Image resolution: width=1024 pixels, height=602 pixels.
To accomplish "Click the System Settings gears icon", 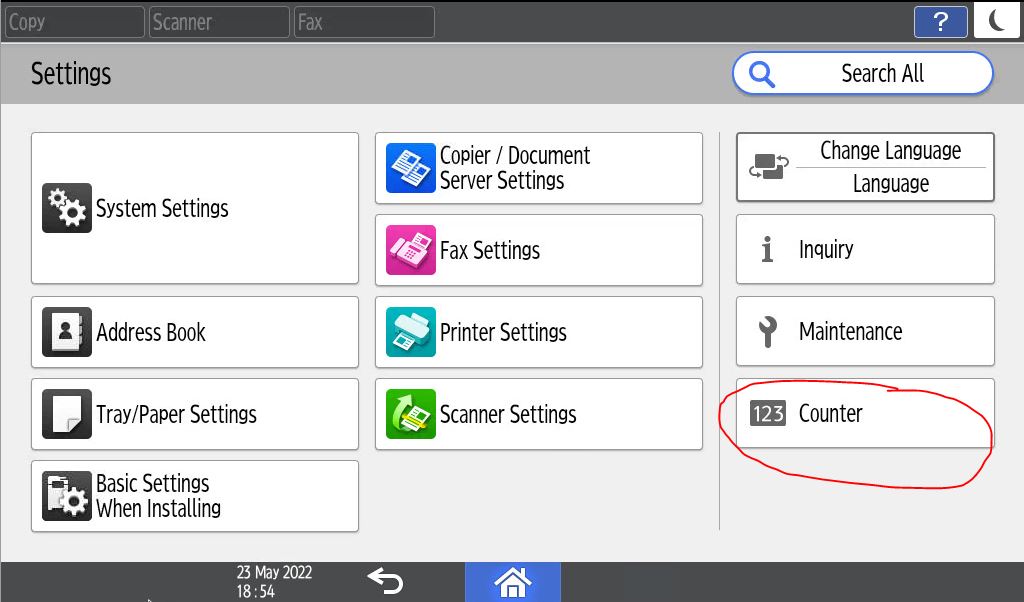I will [x=67, y=208].
